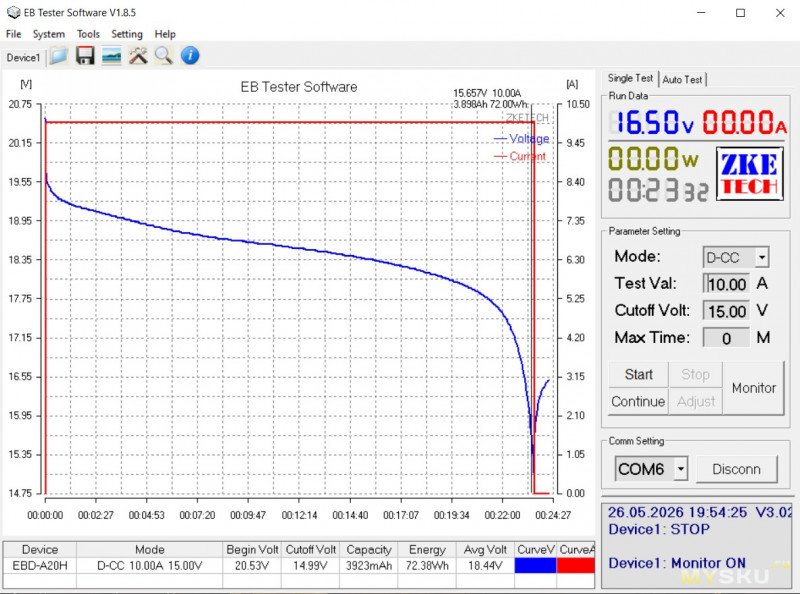Click the Max Time 0 input field

pyautogui.click(x=726, y=338)
